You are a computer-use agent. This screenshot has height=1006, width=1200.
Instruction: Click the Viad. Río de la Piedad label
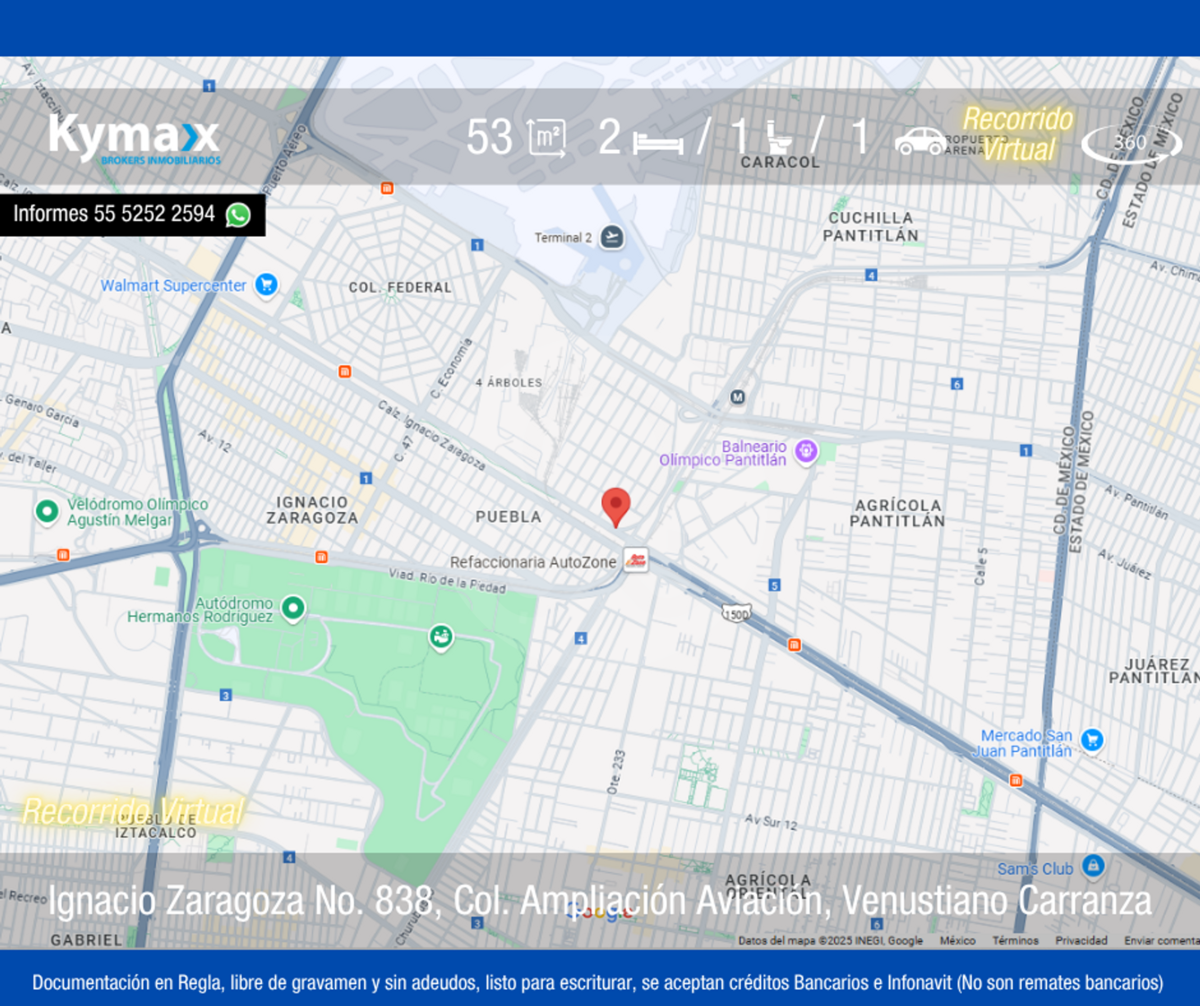447,583
